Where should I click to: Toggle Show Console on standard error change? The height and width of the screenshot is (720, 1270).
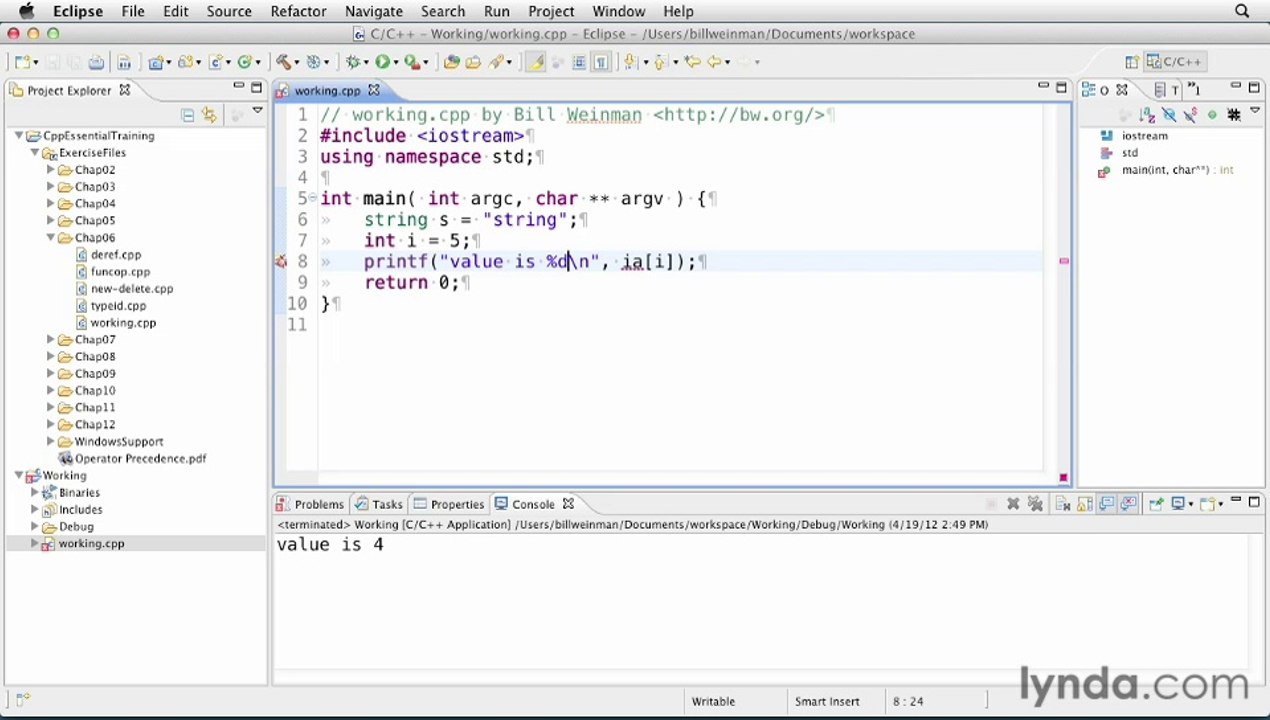[1128, 504]
